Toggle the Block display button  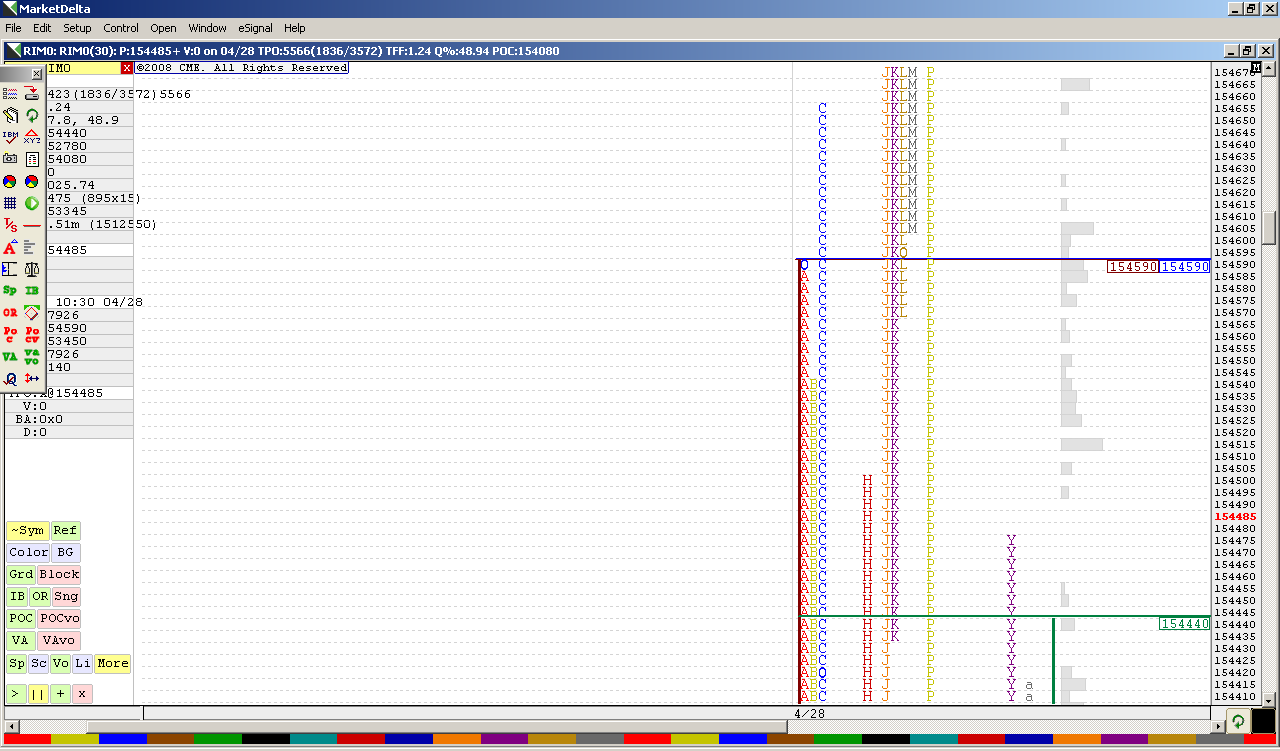point(59,575)
